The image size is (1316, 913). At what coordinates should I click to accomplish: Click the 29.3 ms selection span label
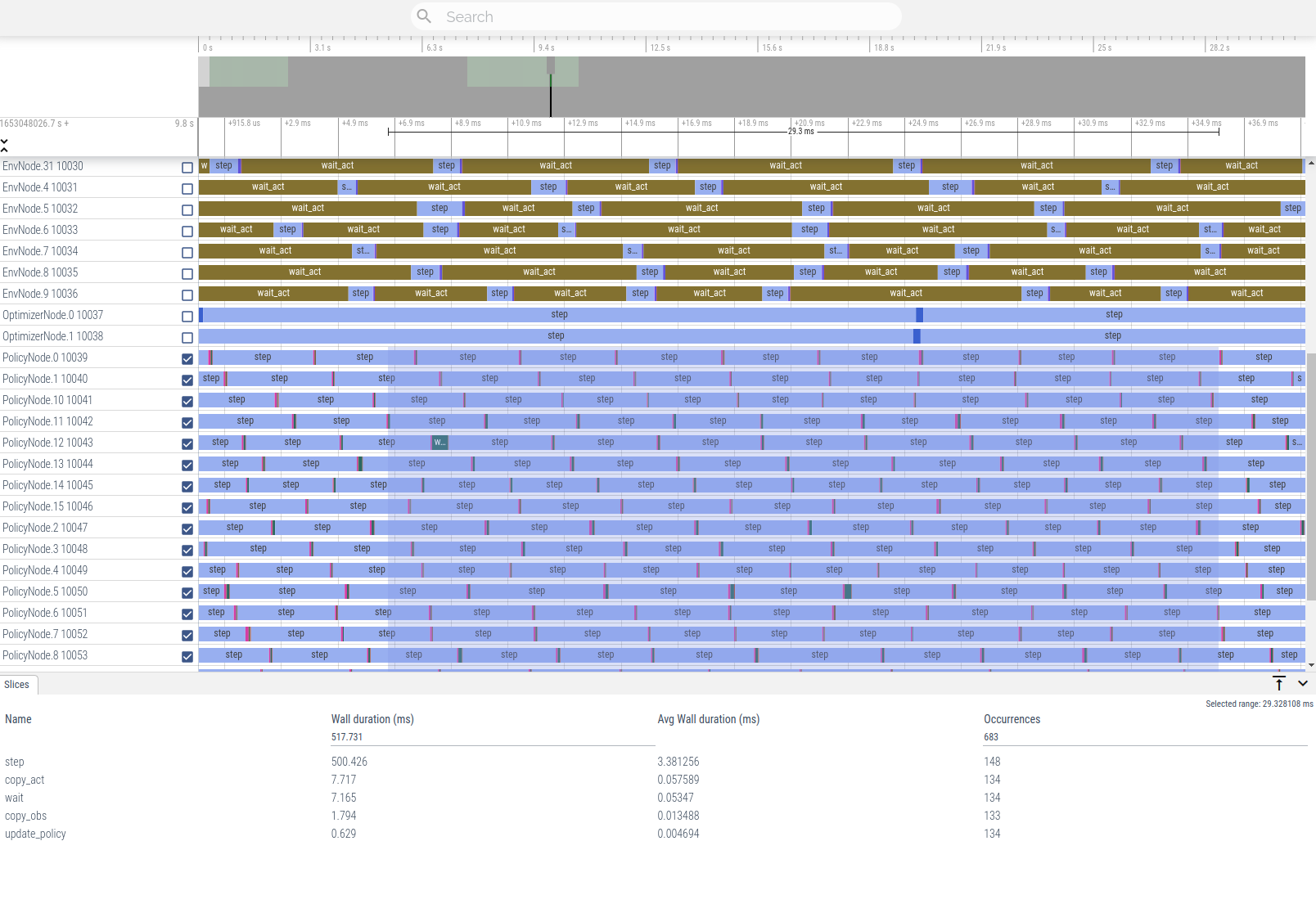pyautogui.click(x=801, y=131)
